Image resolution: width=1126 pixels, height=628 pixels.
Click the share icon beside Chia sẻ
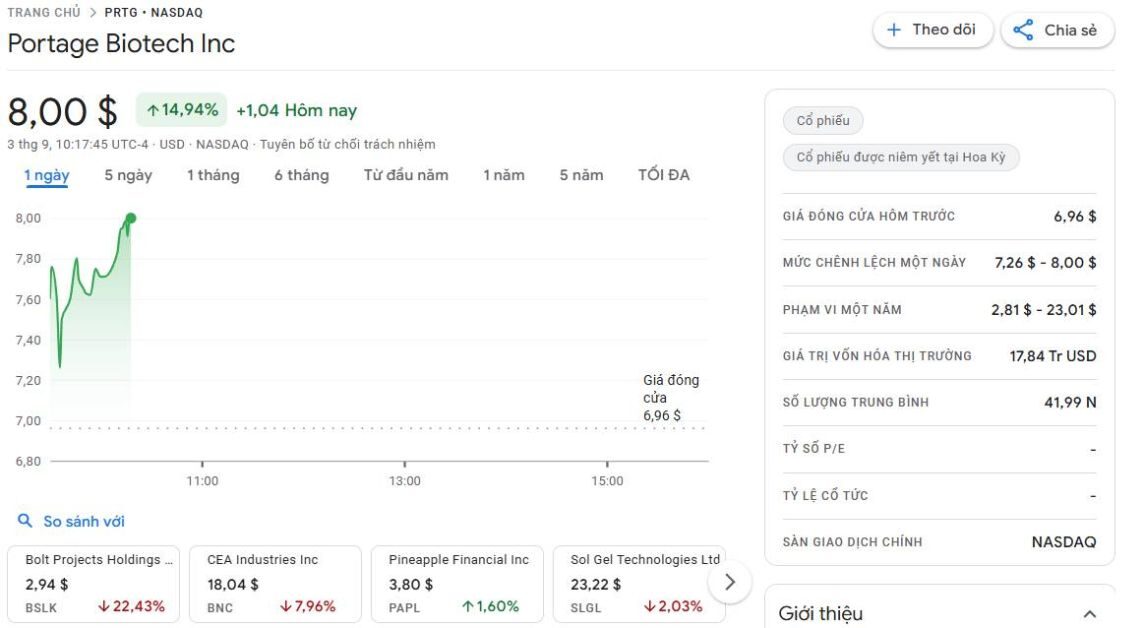[x=1023, y=30]
